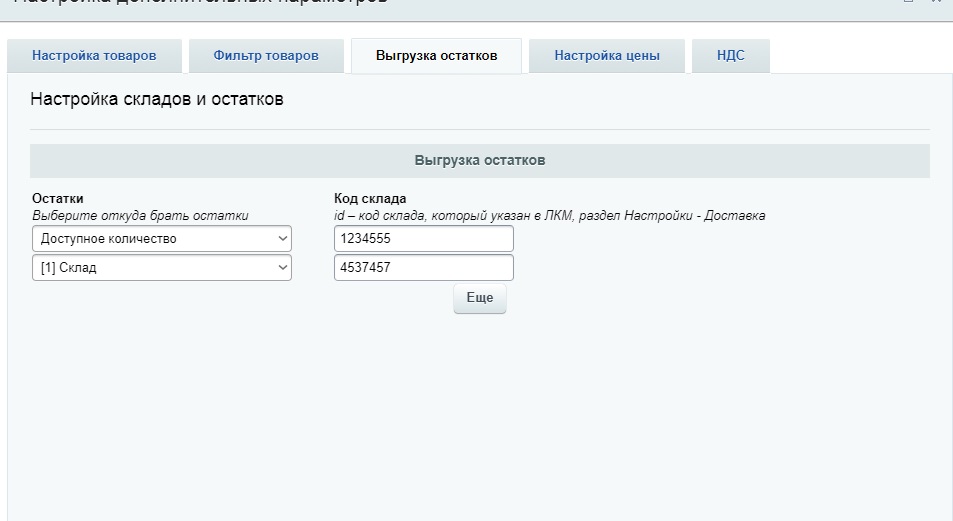Click the bold Код склада label
The height and width of the screenshot is (521, 953).
(x=370, y=198)
